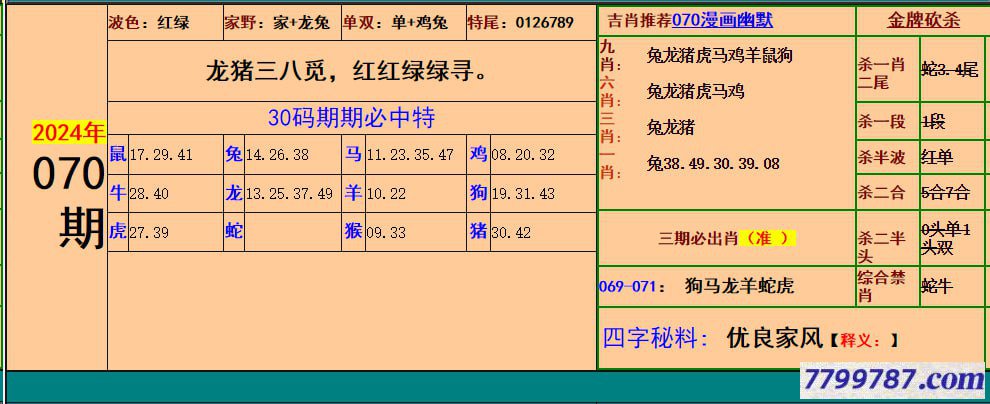Click the 龙 zodiac label in number table
990x404 pixels.
pyautogui.click(x=234, y=193)
